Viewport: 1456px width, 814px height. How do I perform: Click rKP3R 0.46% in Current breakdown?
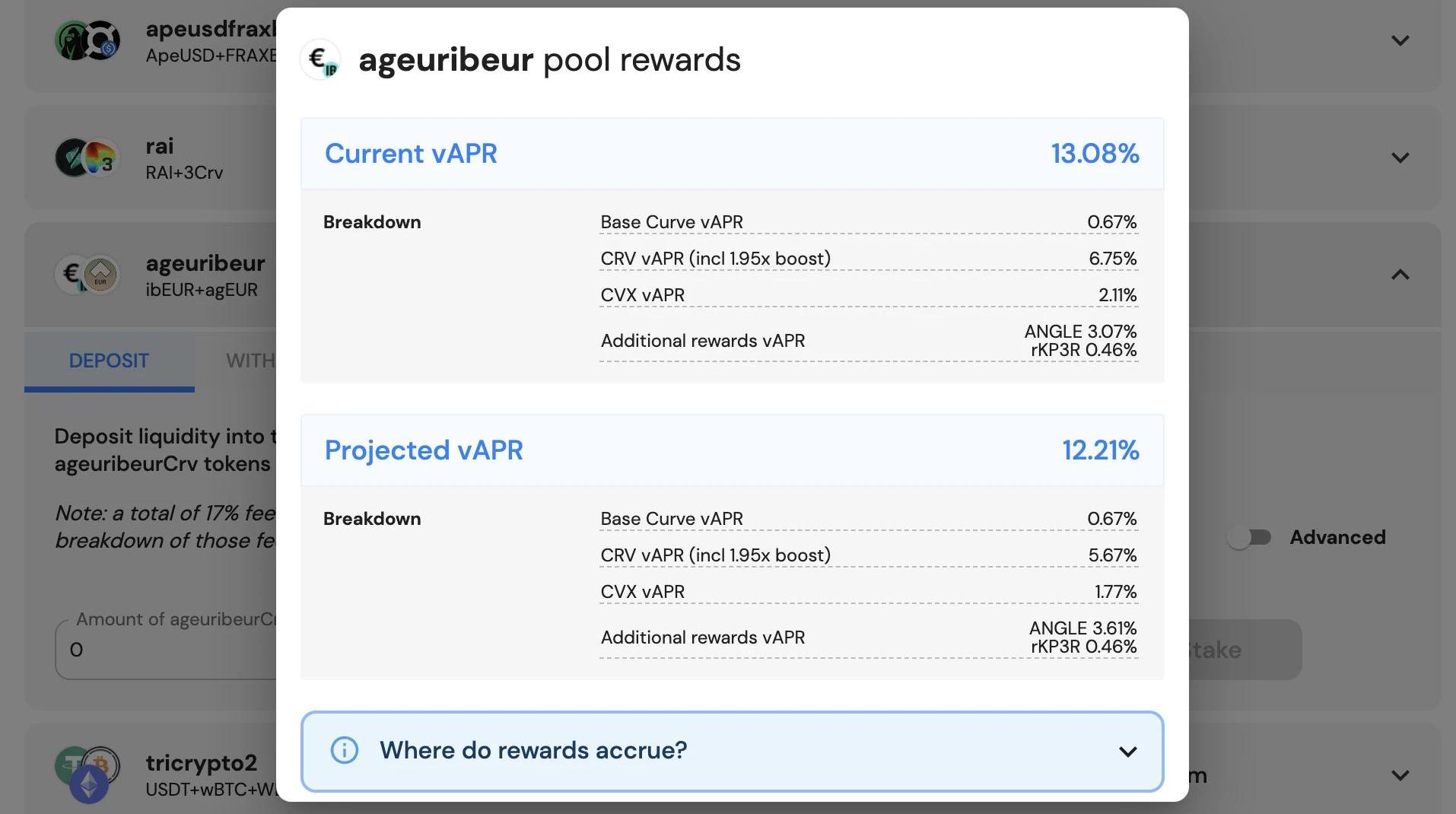pos(1083,350)
